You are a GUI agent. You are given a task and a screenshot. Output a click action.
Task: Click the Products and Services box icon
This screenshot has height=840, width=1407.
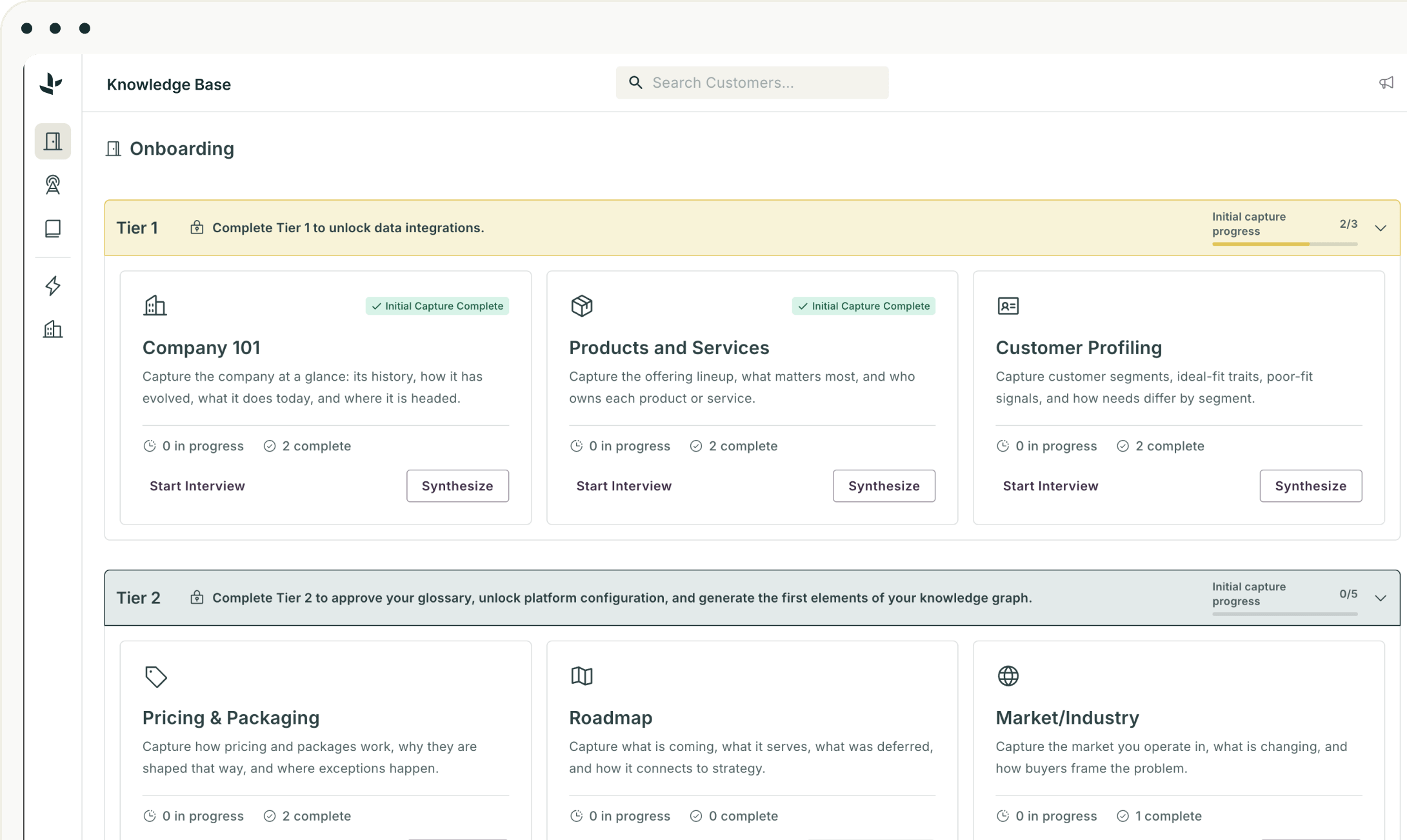[x=582, y=306]
